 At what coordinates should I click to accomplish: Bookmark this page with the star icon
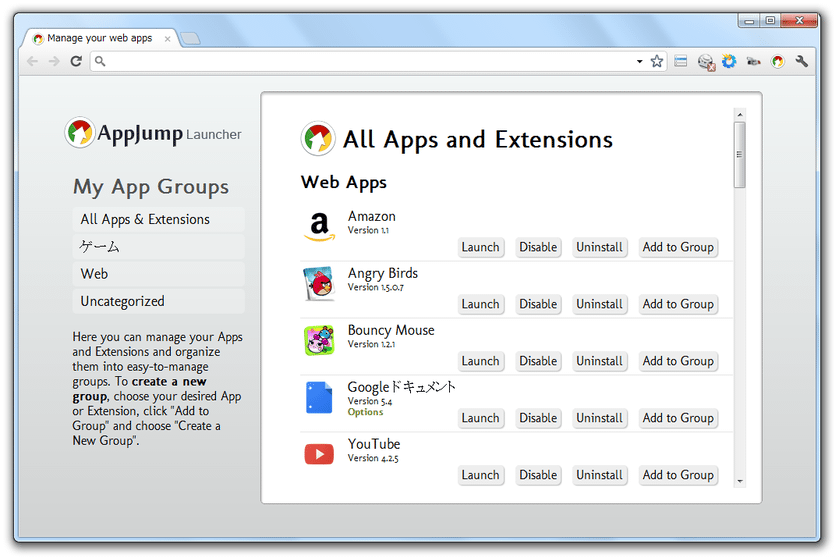[x=657, y=61]
